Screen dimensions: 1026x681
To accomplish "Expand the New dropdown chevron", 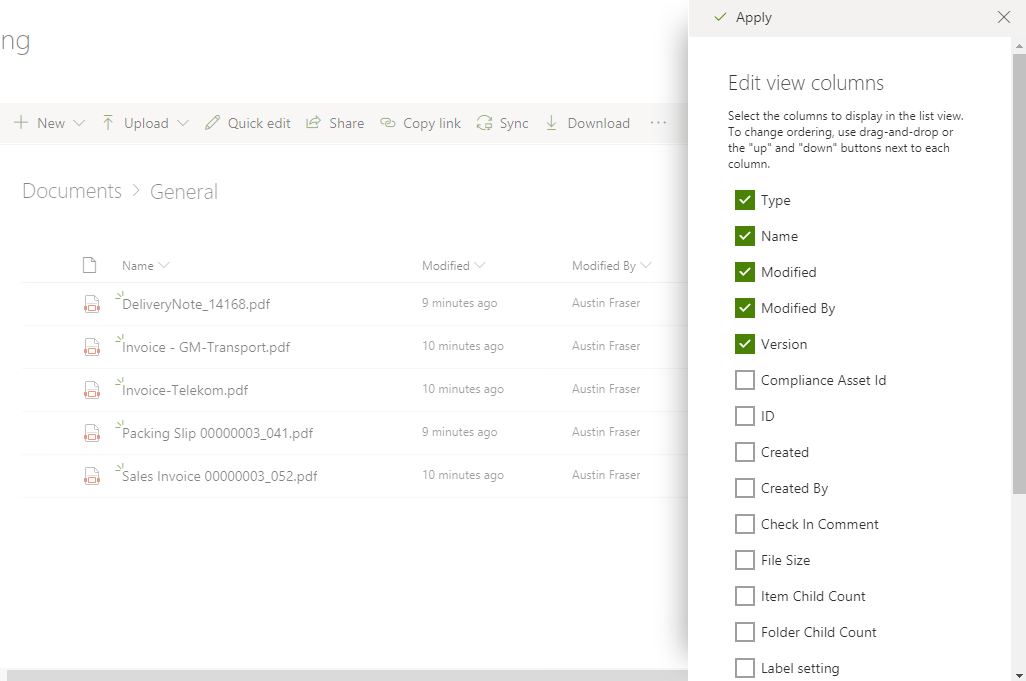I will [79, 123].
